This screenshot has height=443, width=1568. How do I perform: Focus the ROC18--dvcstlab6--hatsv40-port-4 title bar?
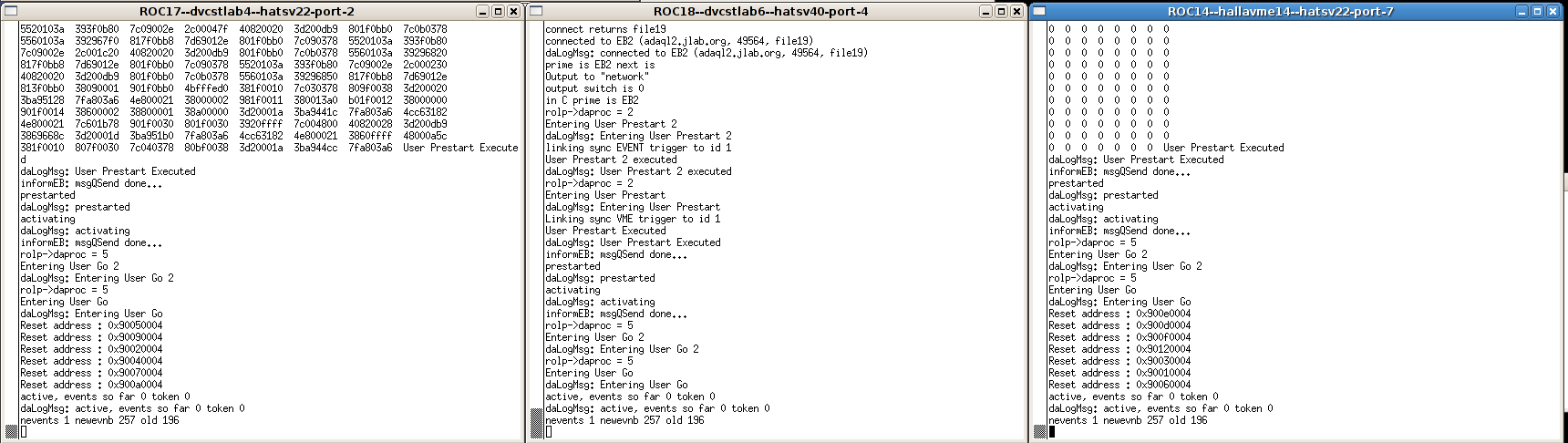click(x=761, y=11)
